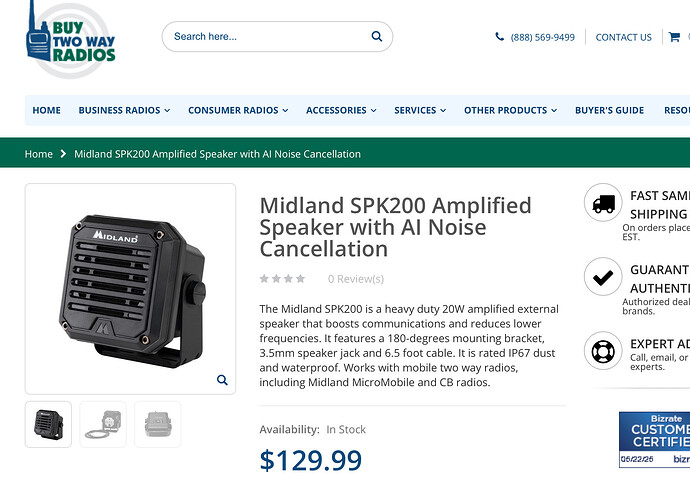Open the shopping cart icon

point(674,37)
